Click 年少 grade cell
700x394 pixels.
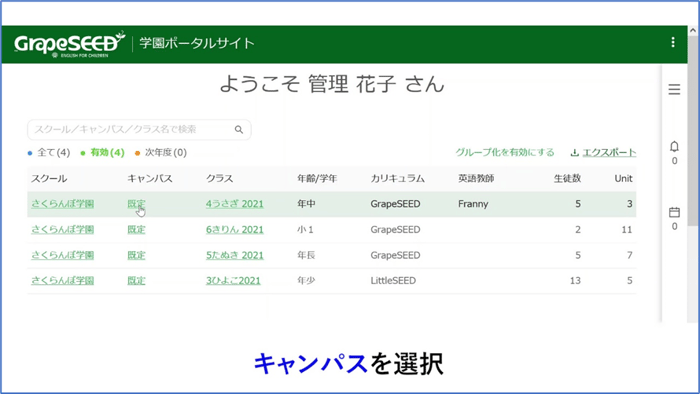[306, 281]
